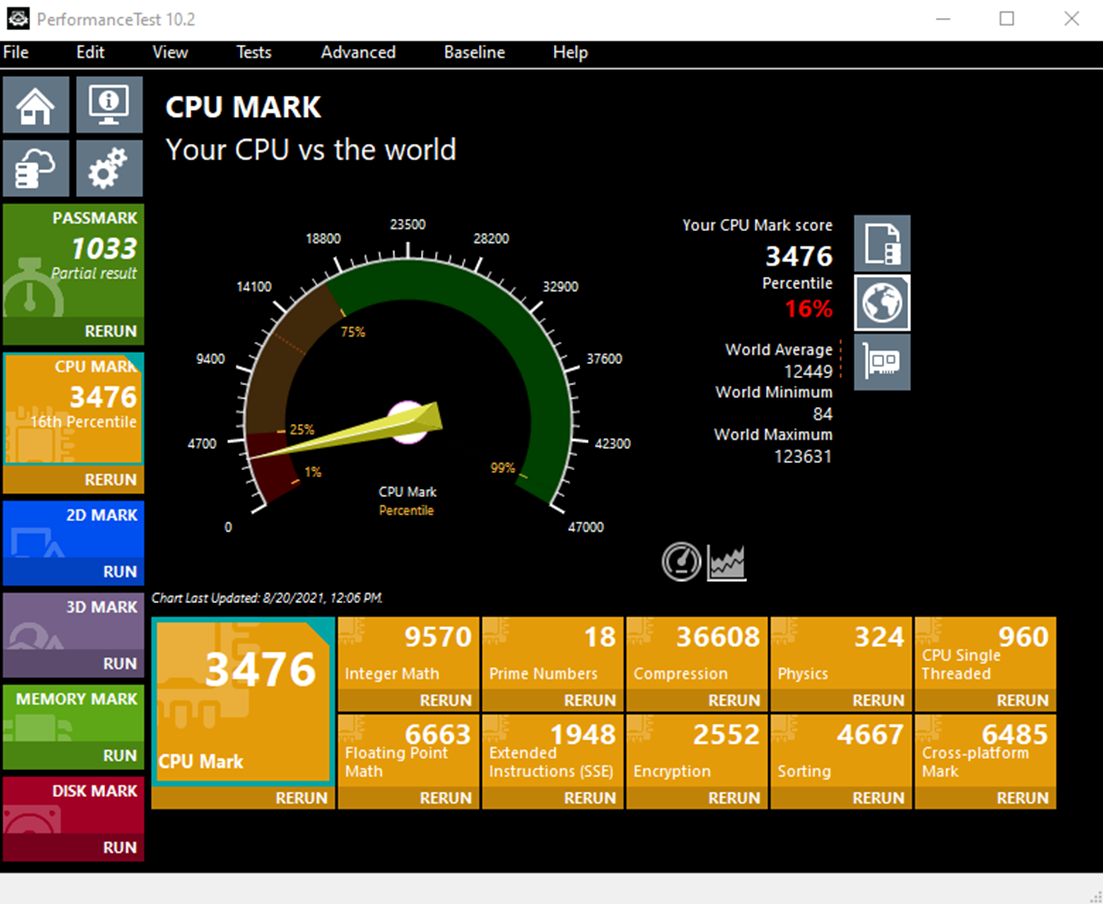Screen dimensions: 1103x904
Task: Select the Integer Math 9570 tile
Action: tap(409, 654)
